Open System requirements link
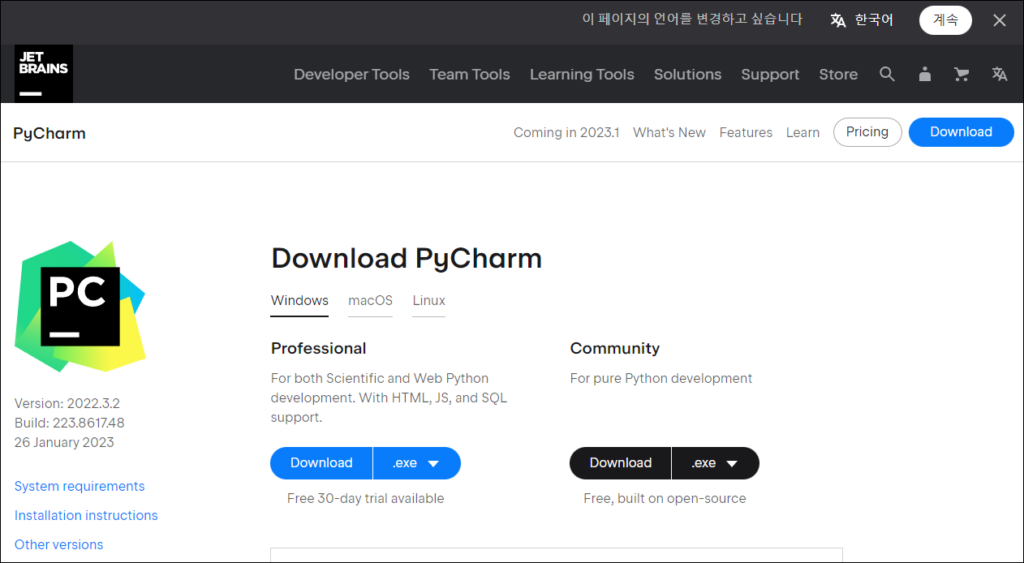This screenshot has width=1024, height=563. [80, 486]
